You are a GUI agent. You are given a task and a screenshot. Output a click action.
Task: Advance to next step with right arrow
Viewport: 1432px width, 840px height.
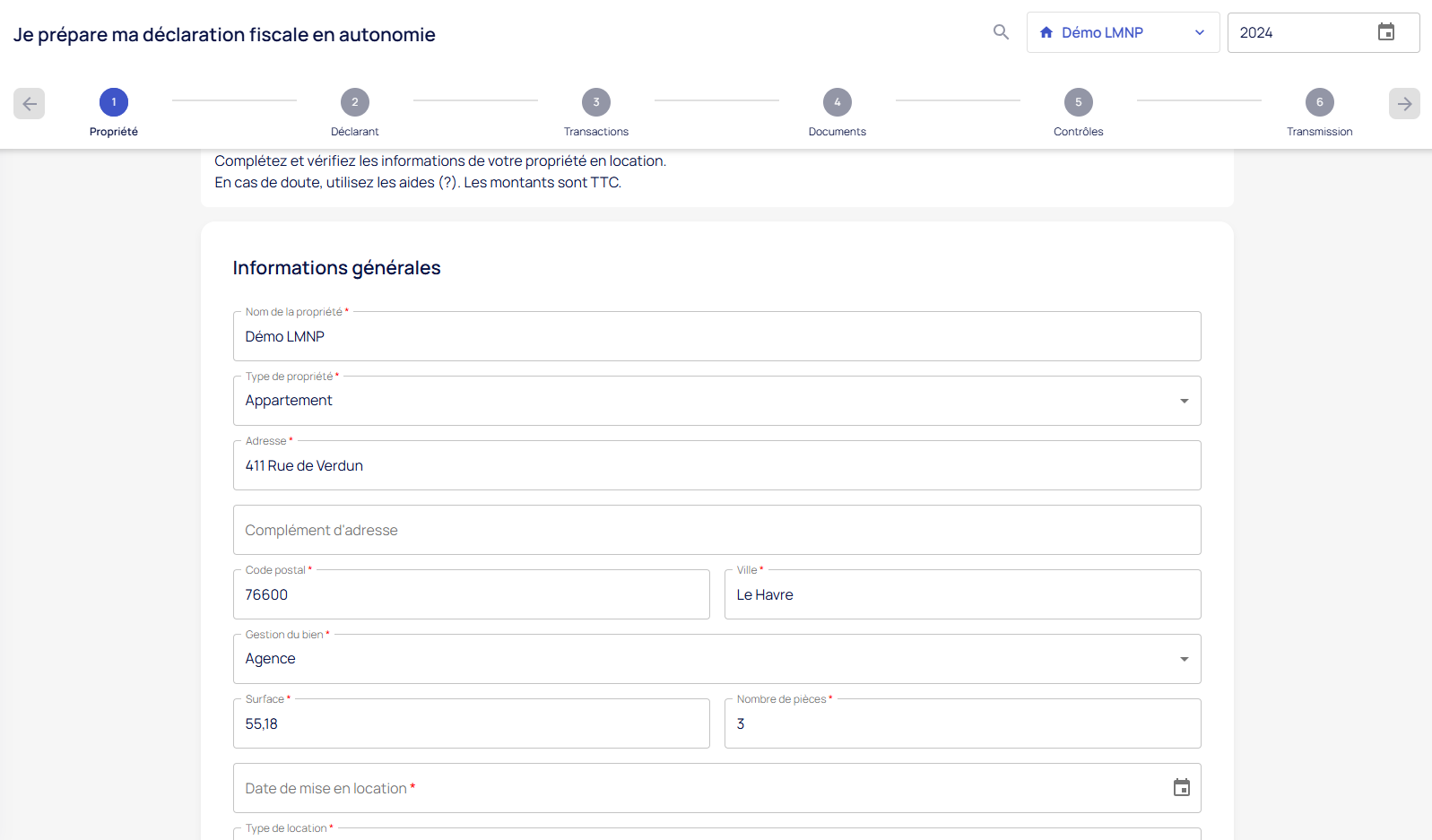coord(1403,104)
